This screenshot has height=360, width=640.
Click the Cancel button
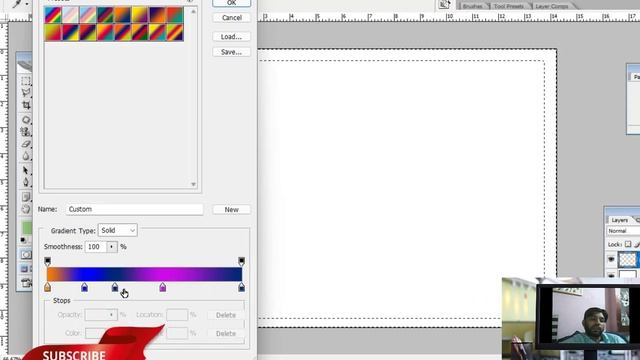pyautogui.click(x=231, y=18)
